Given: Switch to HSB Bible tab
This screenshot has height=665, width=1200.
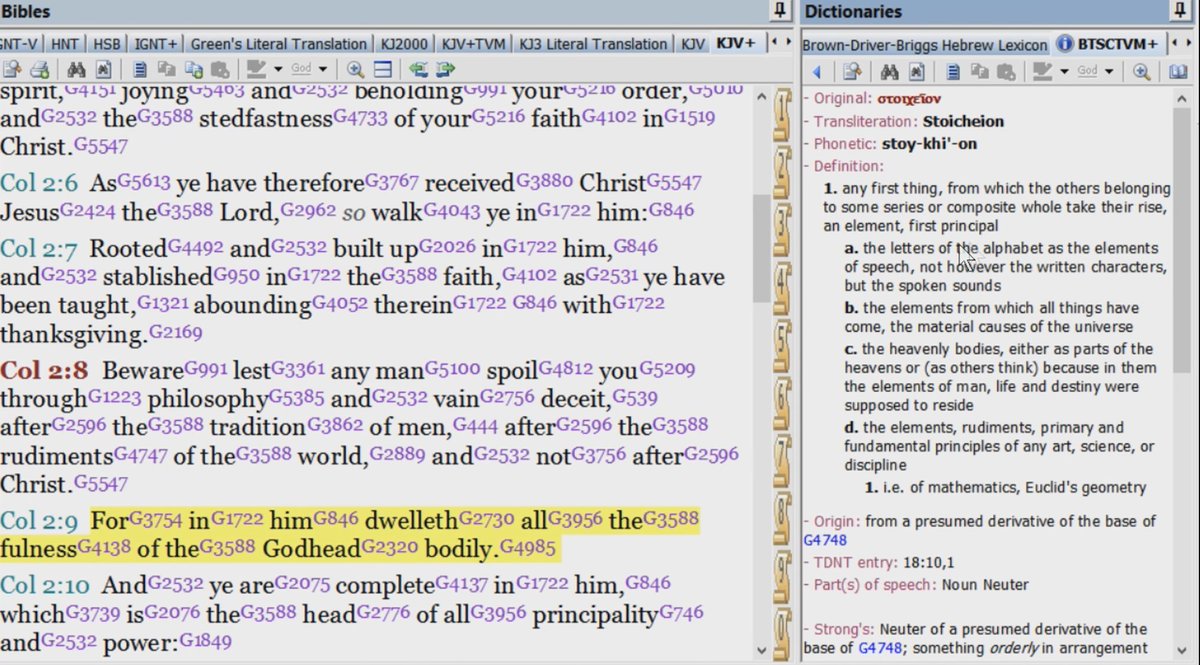Looking at the screenshot, I should click(105, 44).
